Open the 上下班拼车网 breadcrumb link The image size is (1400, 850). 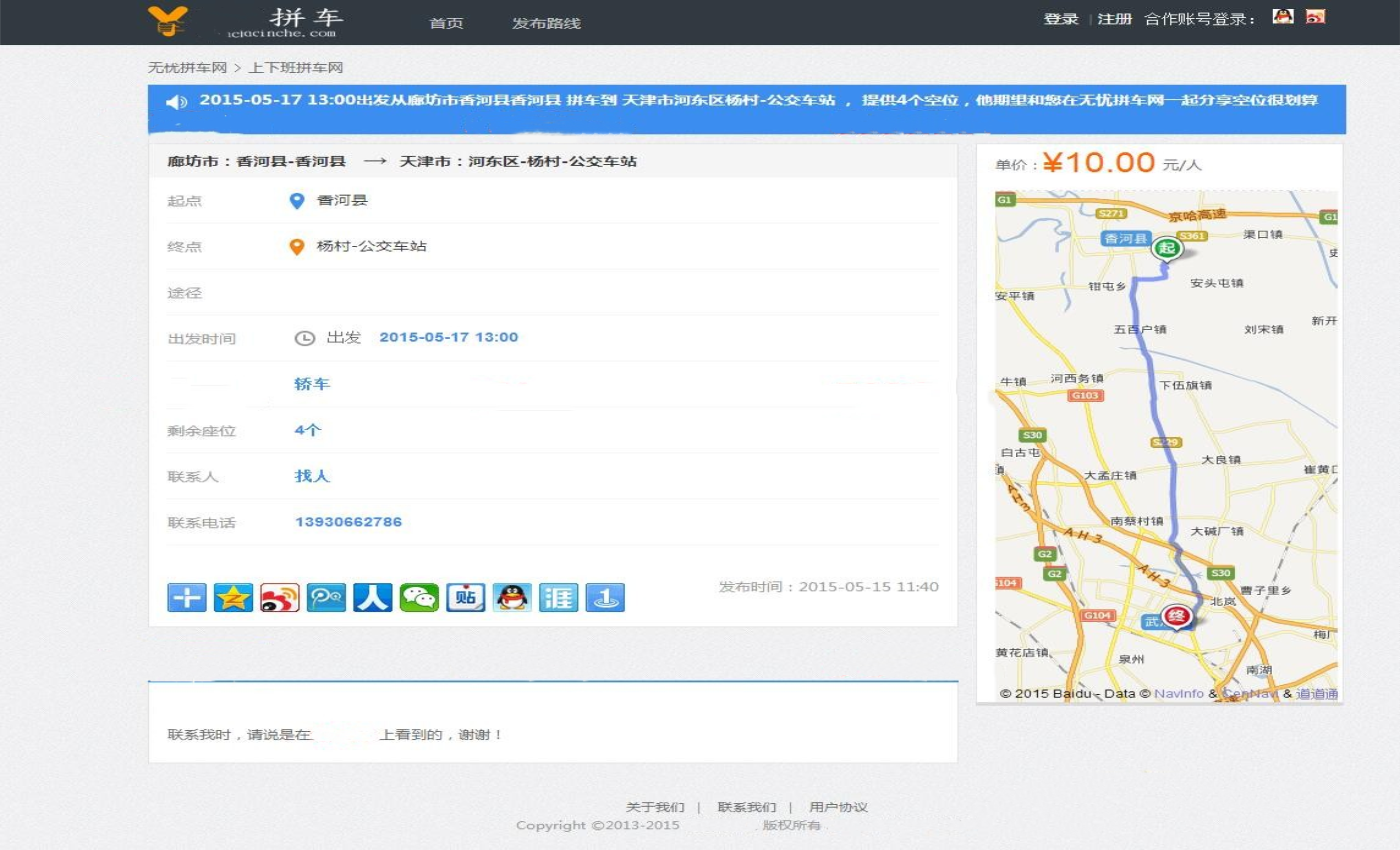pos(295,68)
